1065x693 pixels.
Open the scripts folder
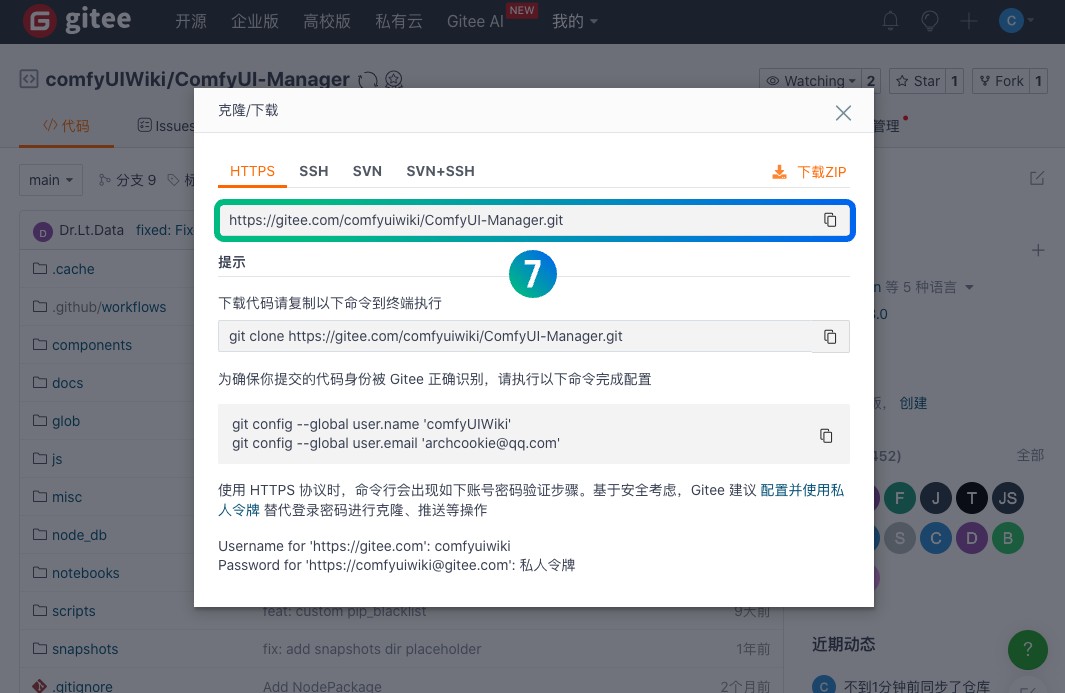click(x=73, y=611)
